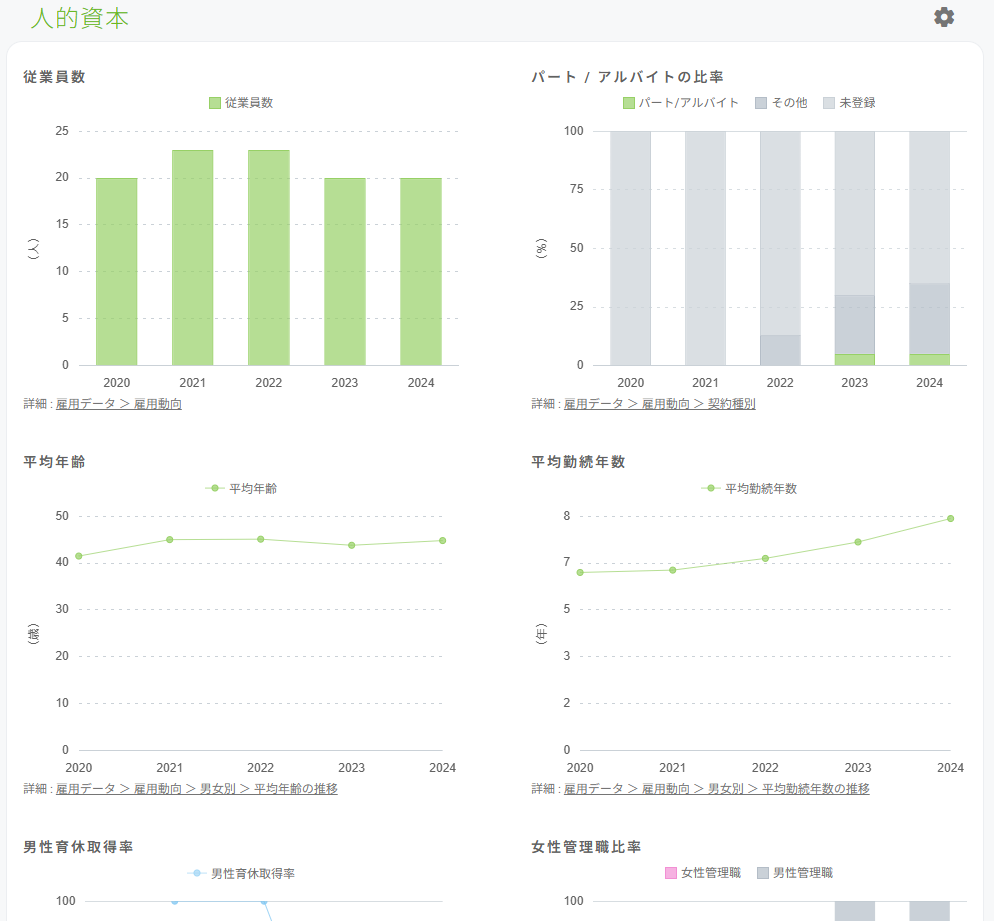Click the 2021 point on 平均年齢 line
Image resolution: width=994 pixels, height=921 pixels.
[170, 539]
